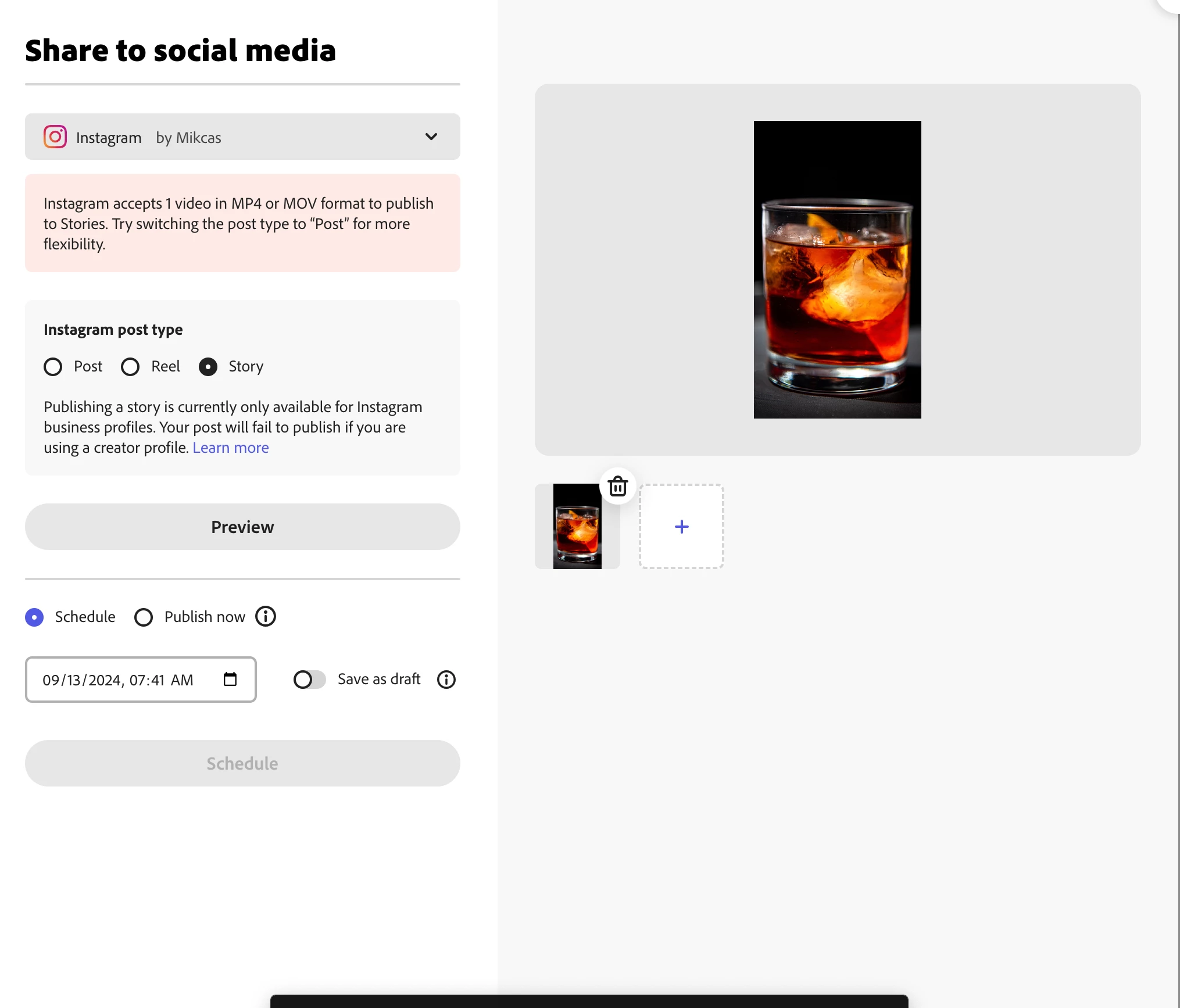Select the Reel post type
The image size is (1180, 1008).
coord(130,367)
